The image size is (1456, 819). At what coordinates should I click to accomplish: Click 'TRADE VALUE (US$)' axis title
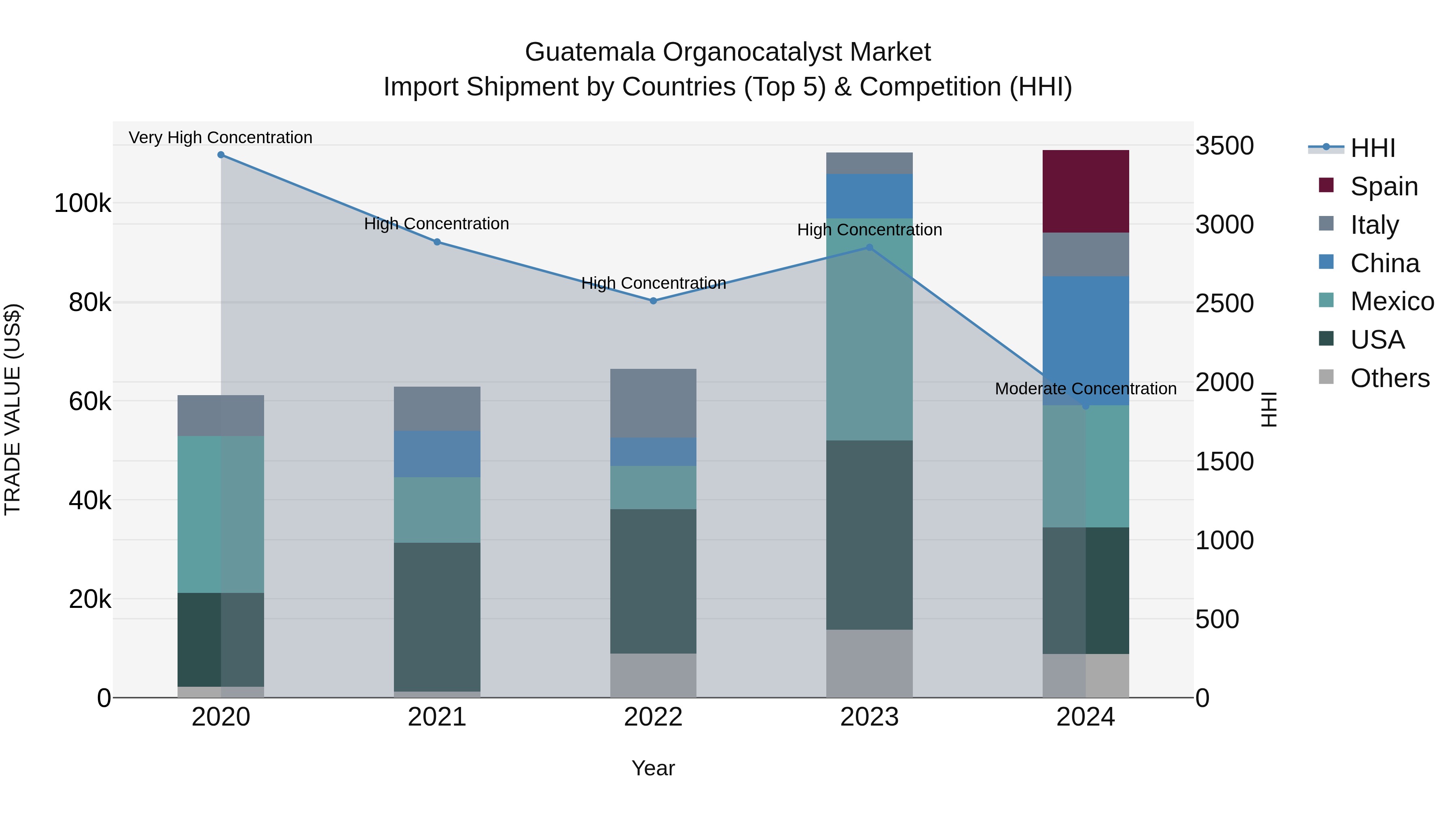pos(13,409)
